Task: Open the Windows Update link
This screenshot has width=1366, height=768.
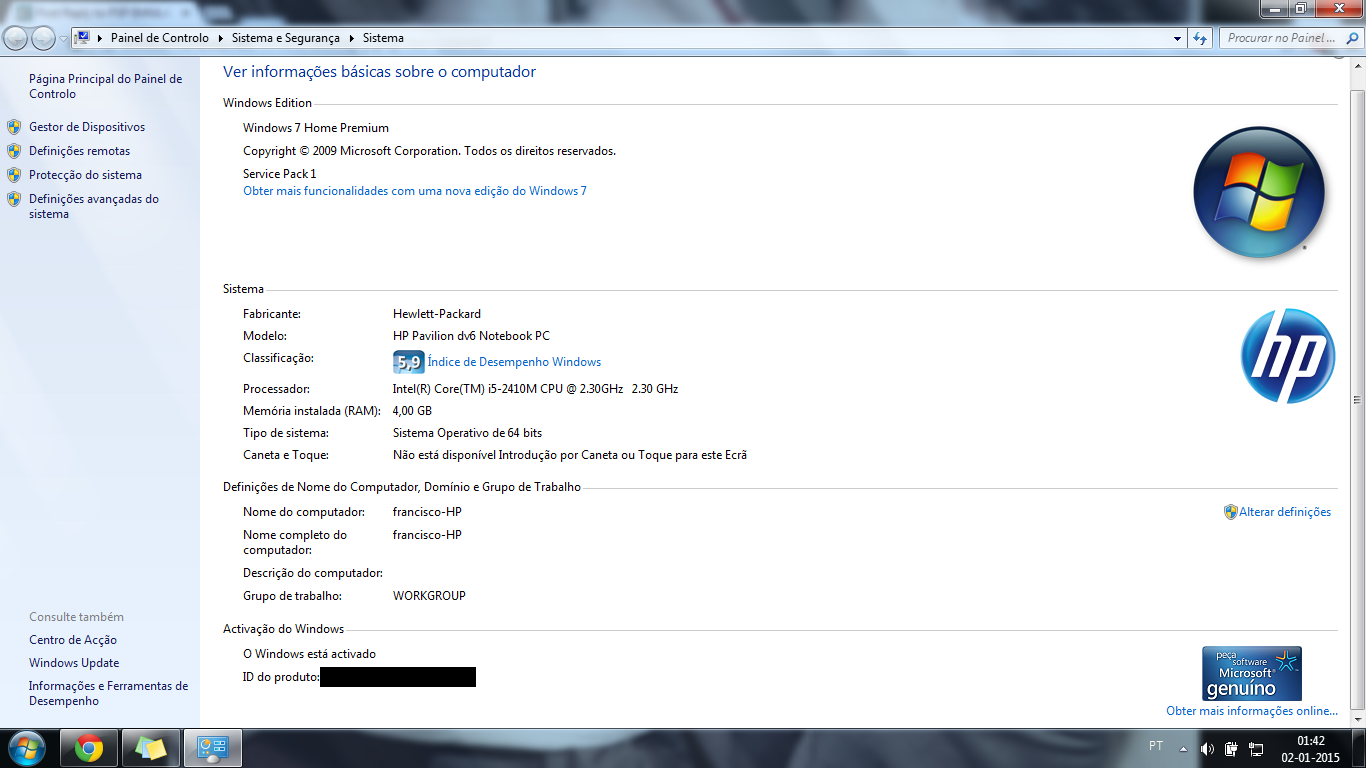Action: (x=74, y=663)
